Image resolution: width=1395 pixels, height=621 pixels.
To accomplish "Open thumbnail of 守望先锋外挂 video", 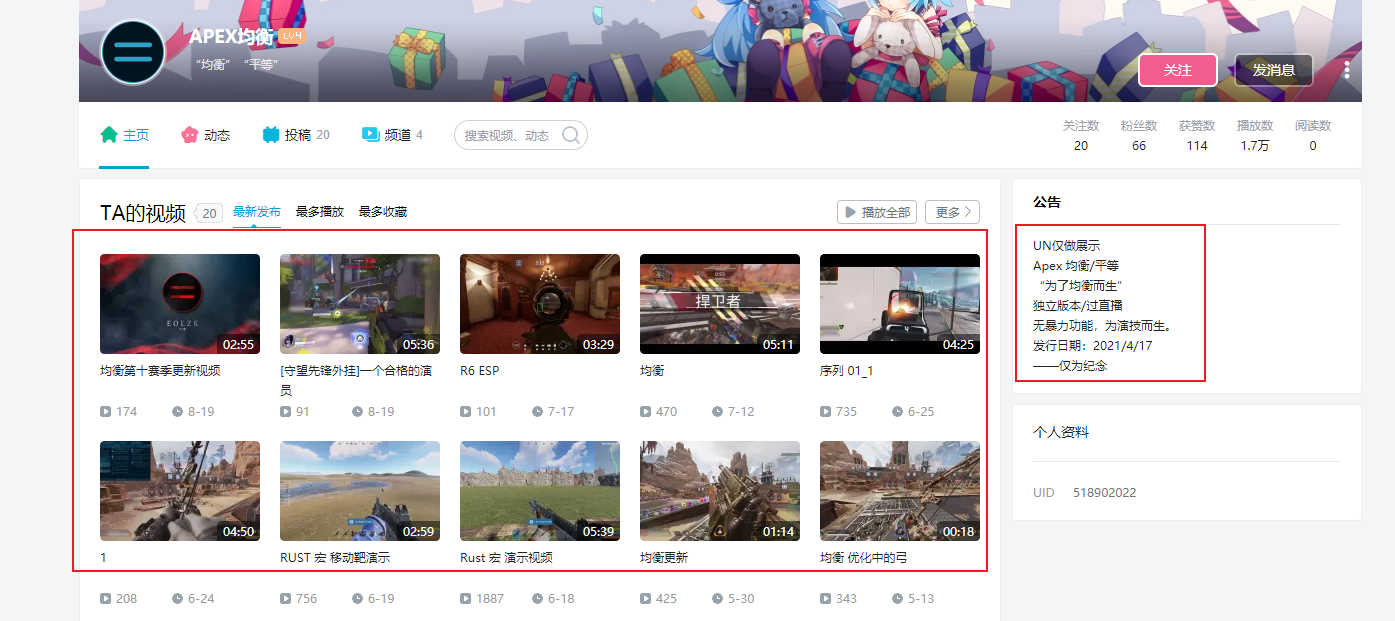I will [360, 304].
